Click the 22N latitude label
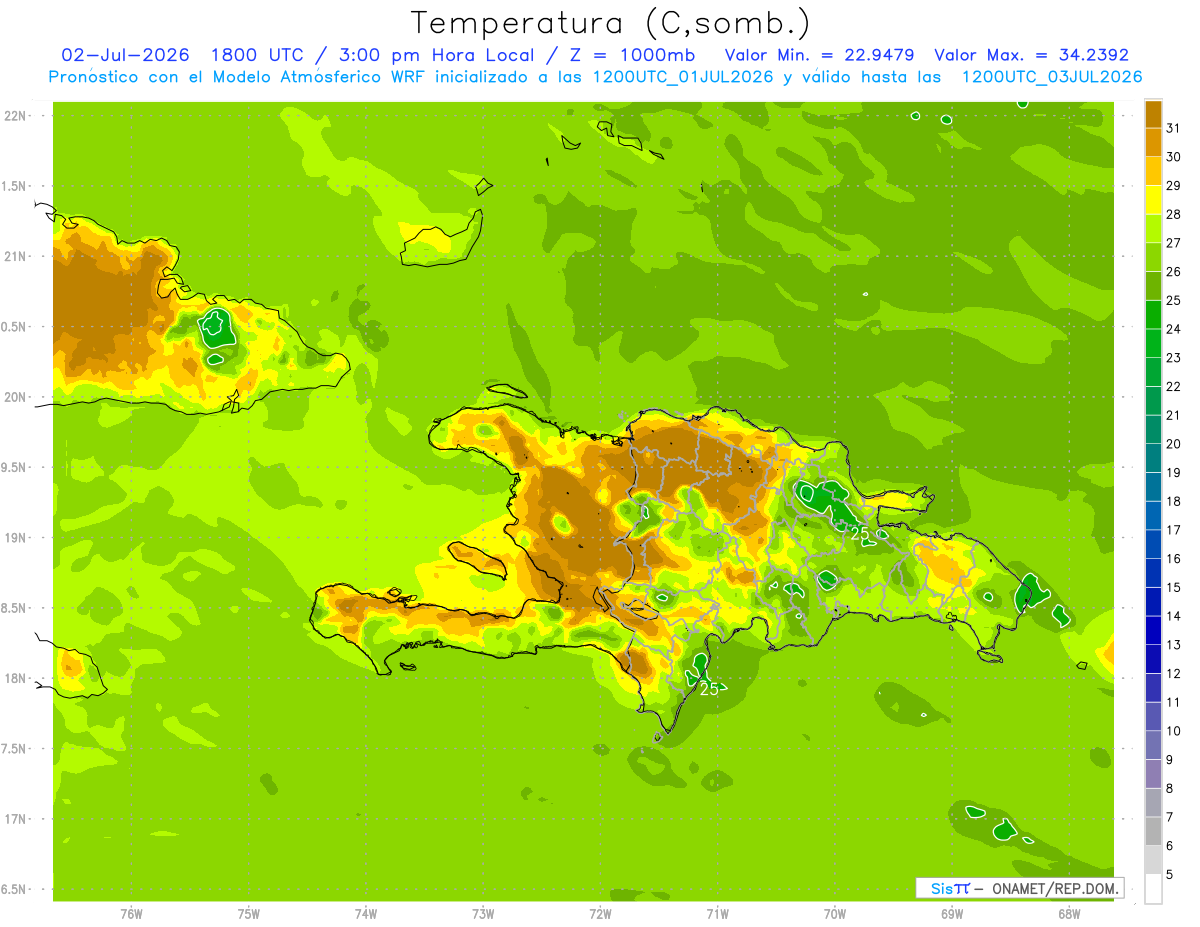This screenshot has height=927, width=1200. click(x=15, y=116)
